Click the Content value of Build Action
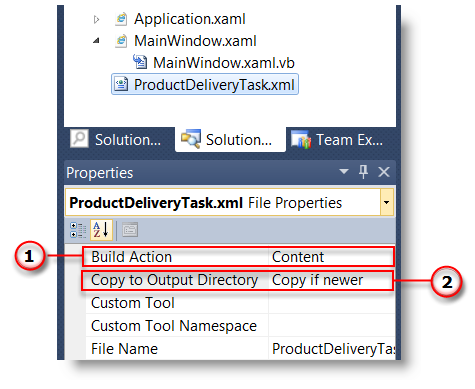This screenshot has height=389, width=475. pos(298,257)
